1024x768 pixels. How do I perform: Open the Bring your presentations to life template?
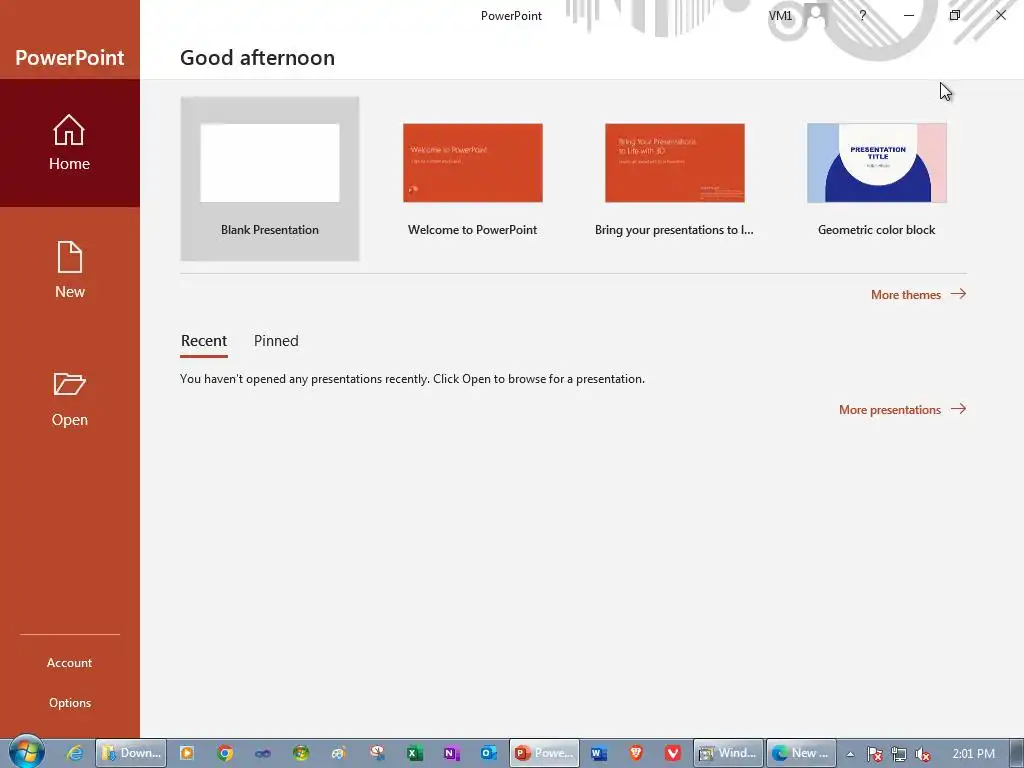pyautogui.click(x=674, y=179)
